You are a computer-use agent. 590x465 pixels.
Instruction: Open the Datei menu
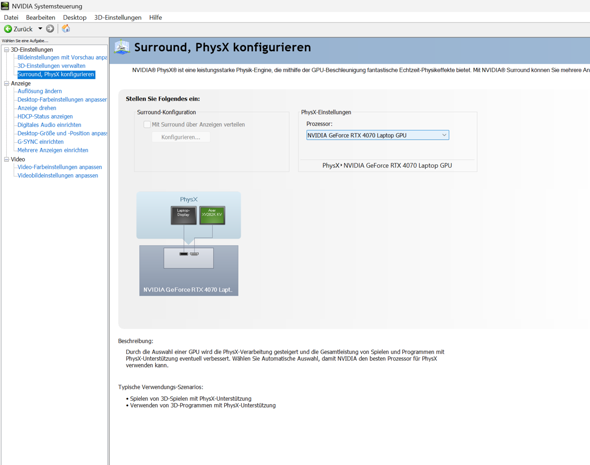(x=11, y=18)
